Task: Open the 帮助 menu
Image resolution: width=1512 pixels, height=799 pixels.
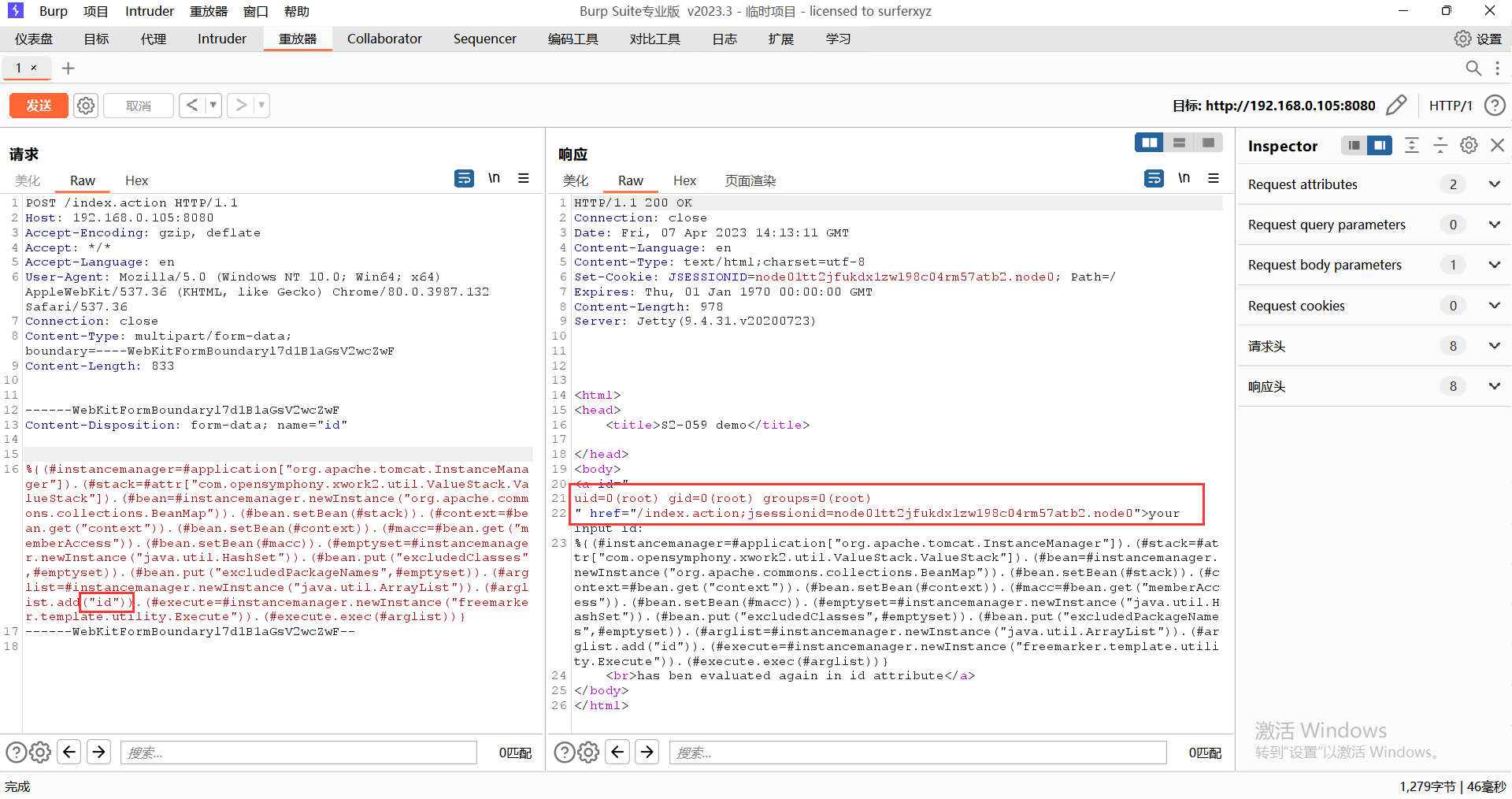Action: (297, 11)
